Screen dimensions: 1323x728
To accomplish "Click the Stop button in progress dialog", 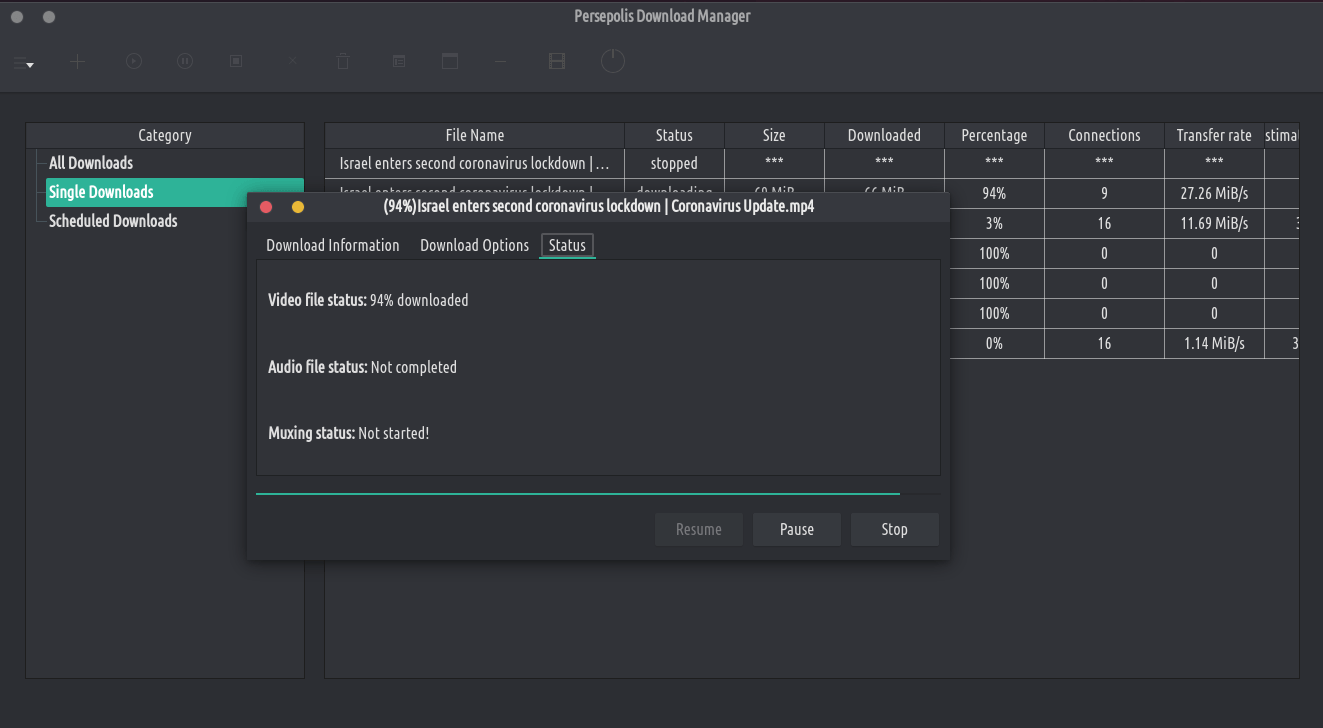I will (895, 530).
